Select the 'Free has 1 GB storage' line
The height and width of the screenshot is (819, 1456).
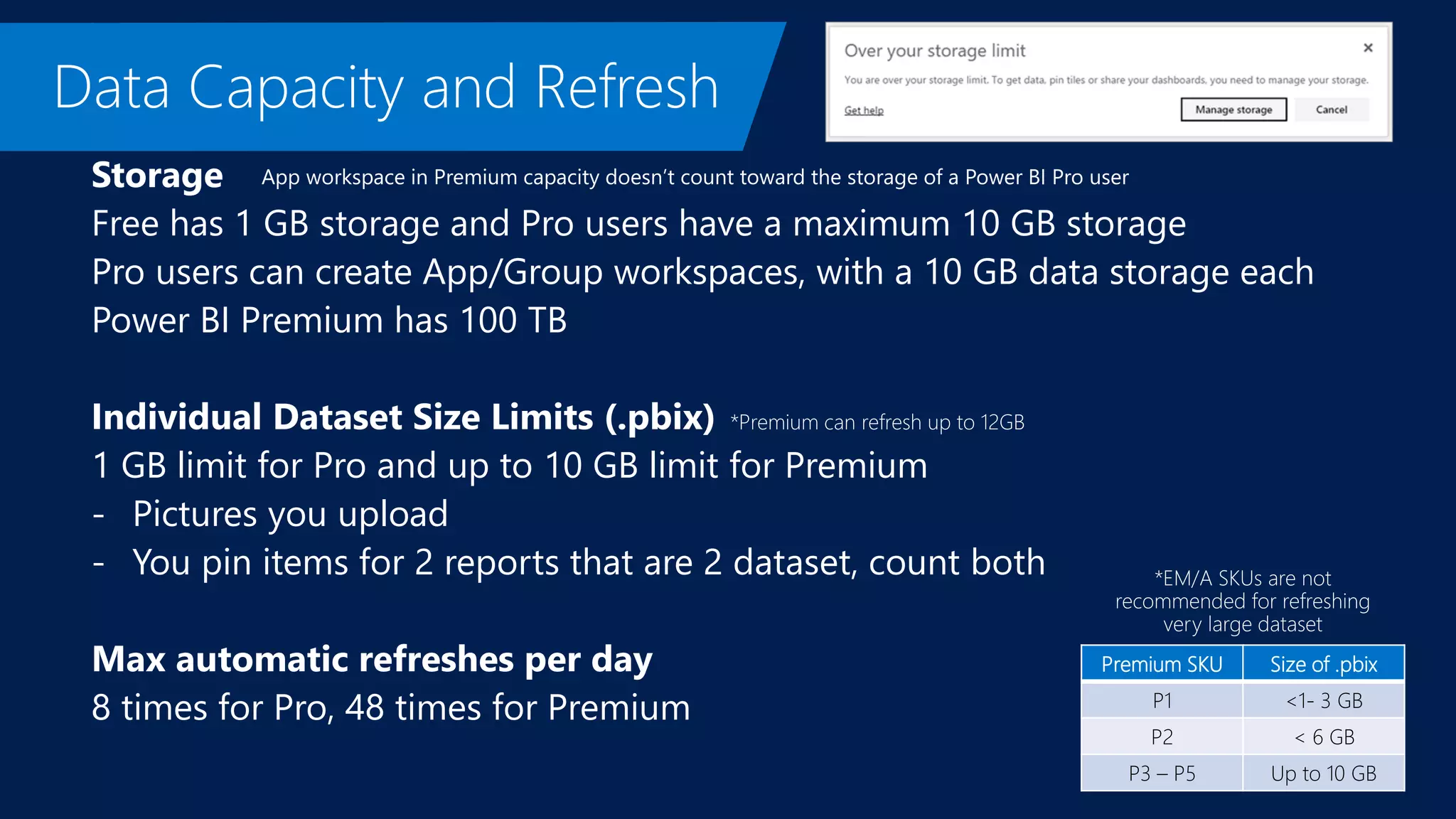pyautogui.click(x=638, y=224)
